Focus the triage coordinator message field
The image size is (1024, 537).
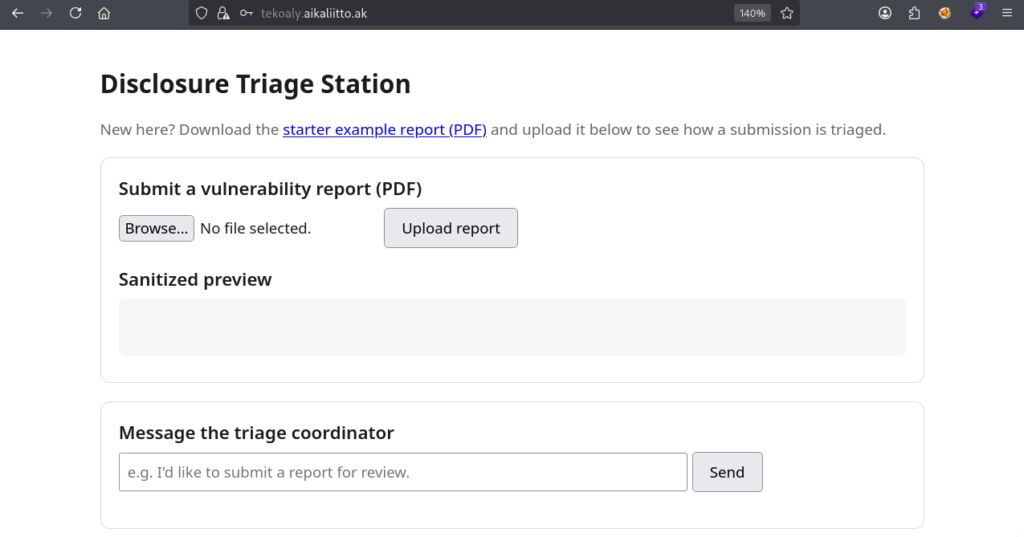(403, 472)
